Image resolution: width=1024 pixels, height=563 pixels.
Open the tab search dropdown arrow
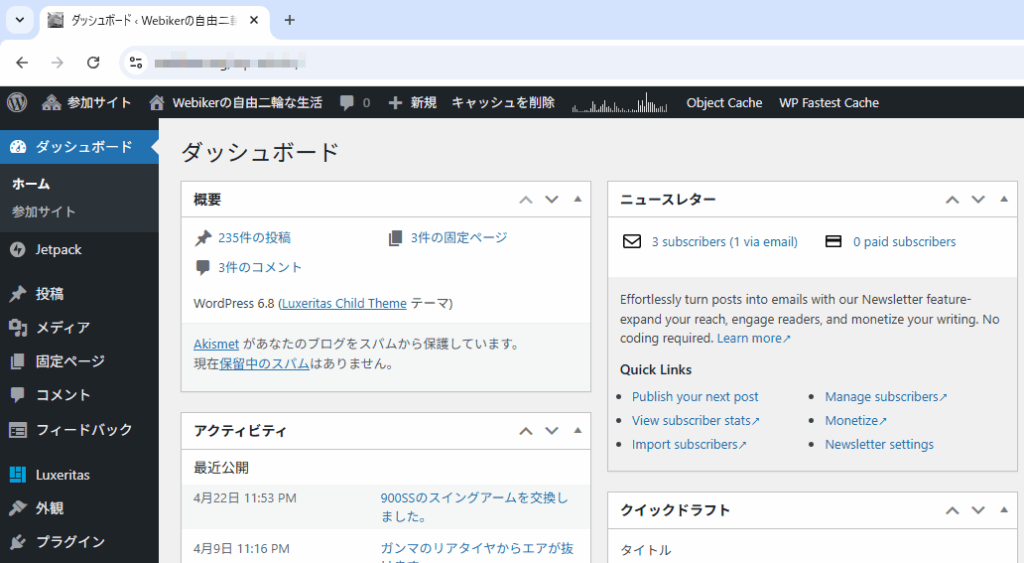[20, 20]
